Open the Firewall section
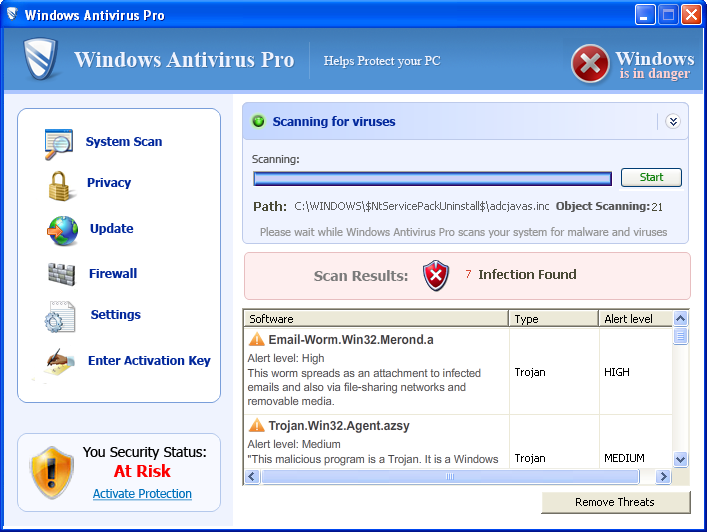707x532 pixels. coord(113,274)
